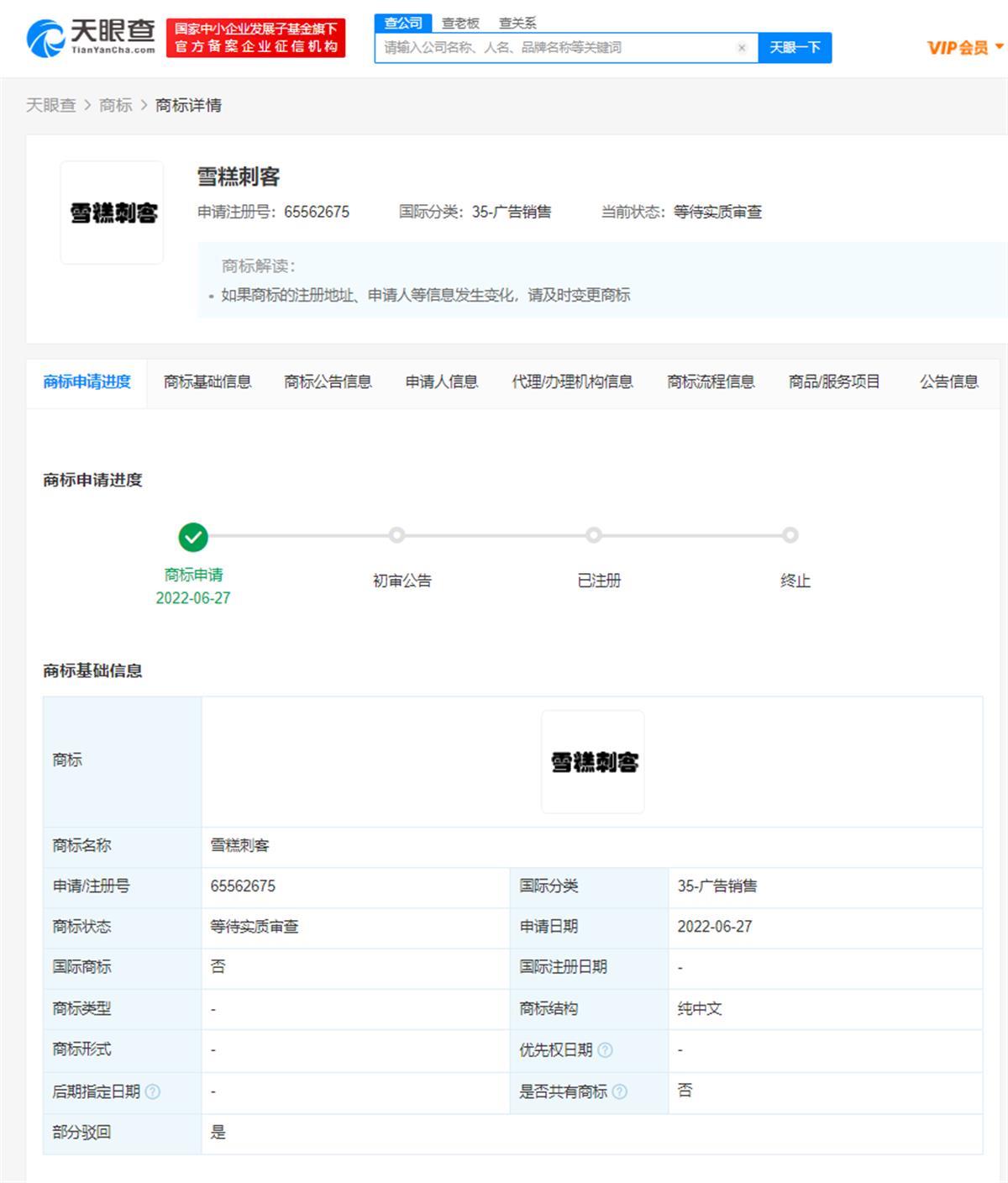Open the 商标基础信息 tab
The image size is (1008, 1183).
click(x=207, y=382)
